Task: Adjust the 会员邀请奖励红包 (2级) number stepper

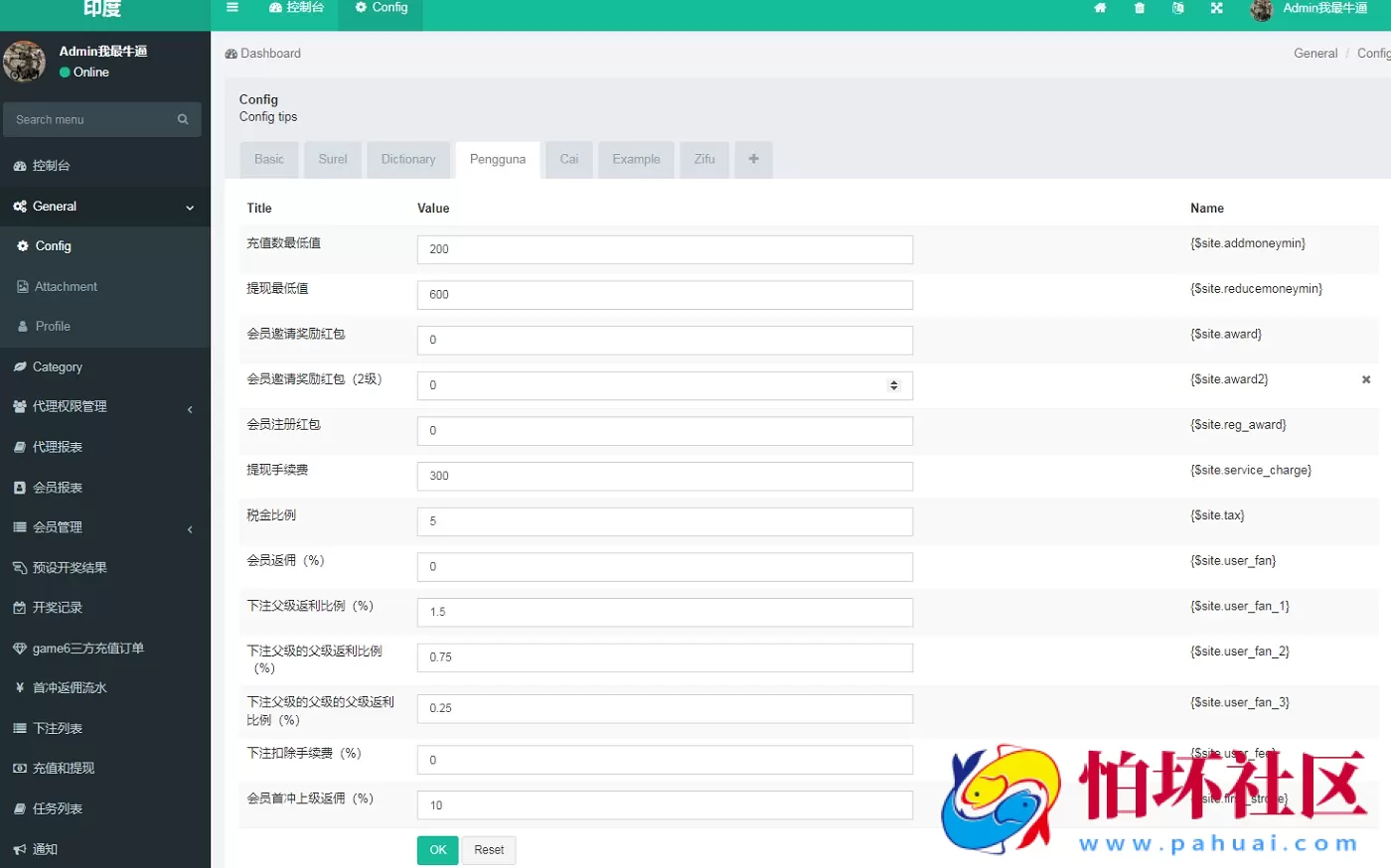Action: pos(893,385)
